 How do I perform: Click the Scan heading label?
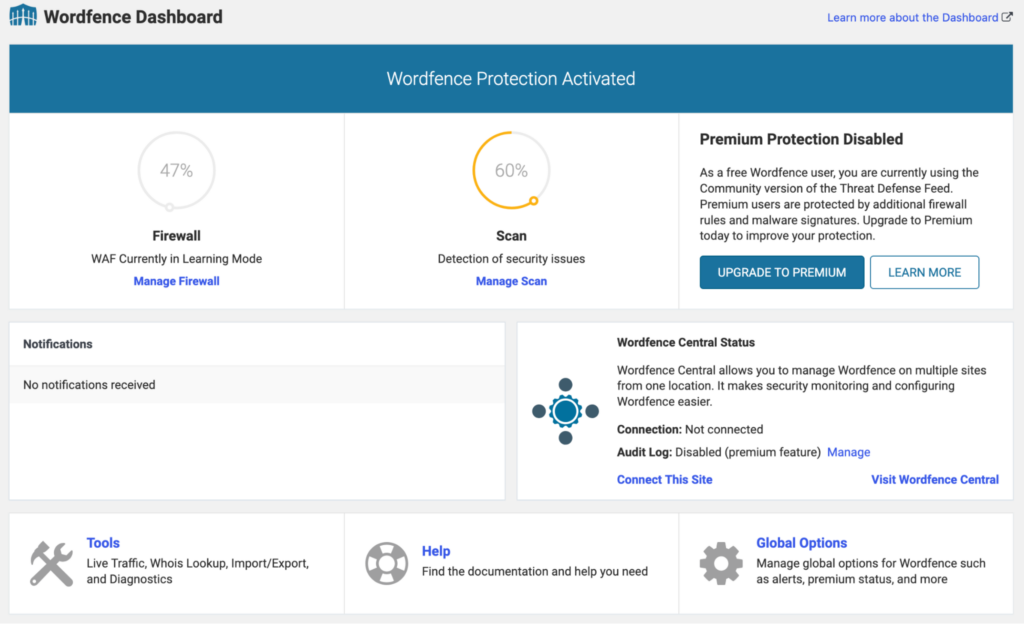pos(511,236)
